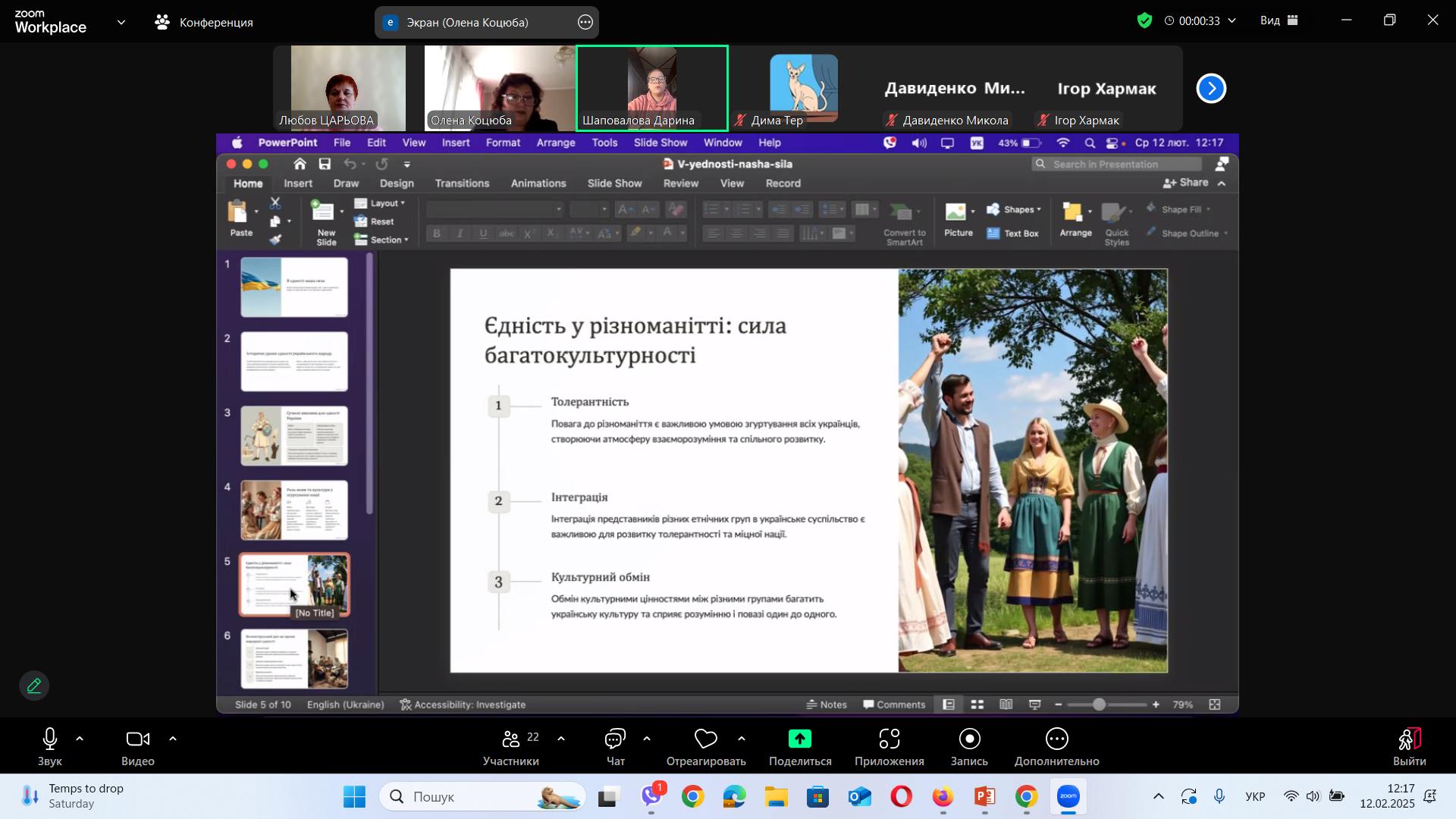Toggle camera with Видео button
Screen dimensions: 1456x819
click(x=137, y=739)
